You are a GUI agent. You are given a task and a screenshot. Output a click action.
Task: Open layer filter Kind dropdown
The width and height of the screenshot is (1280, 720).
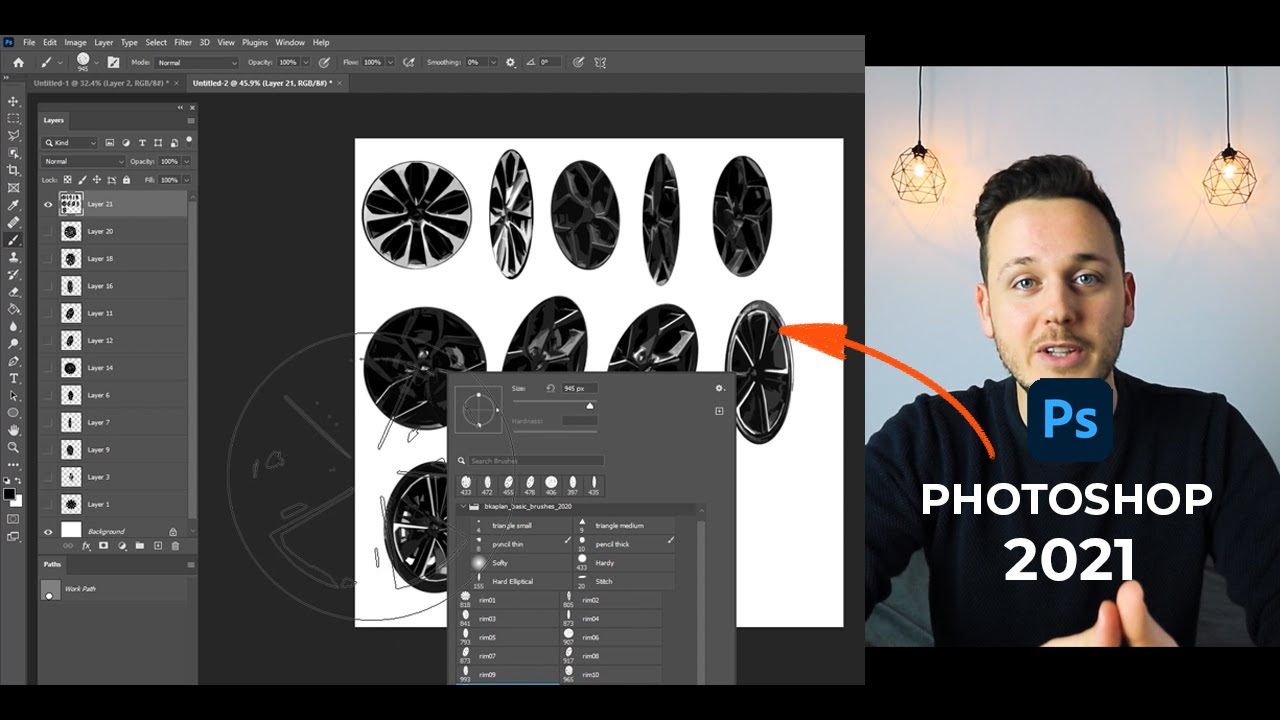pos(70,143)
